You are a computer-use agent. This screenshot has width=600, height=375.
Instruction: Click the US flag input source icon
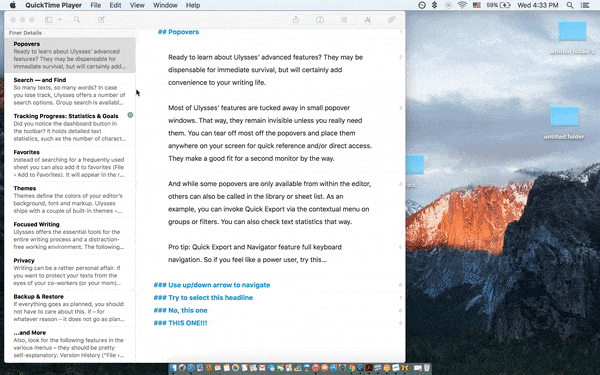tap(477, 5)
